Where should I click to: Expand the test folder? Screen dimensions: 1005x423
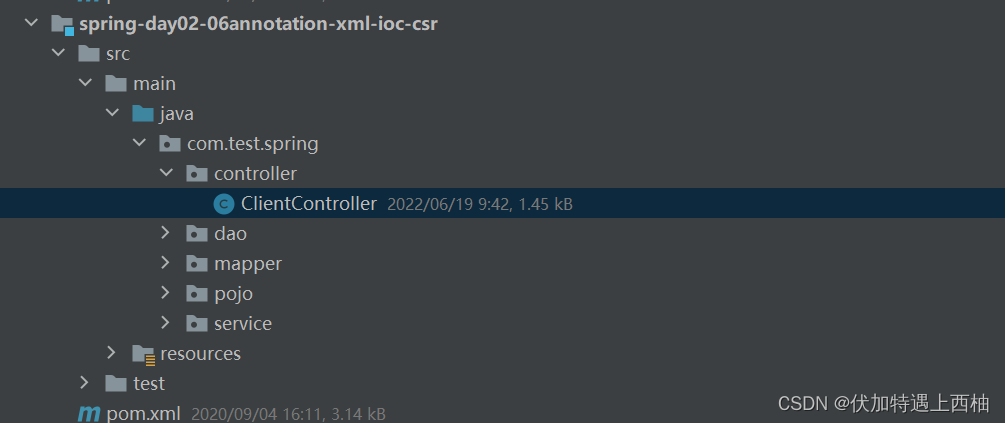point(85,383)
